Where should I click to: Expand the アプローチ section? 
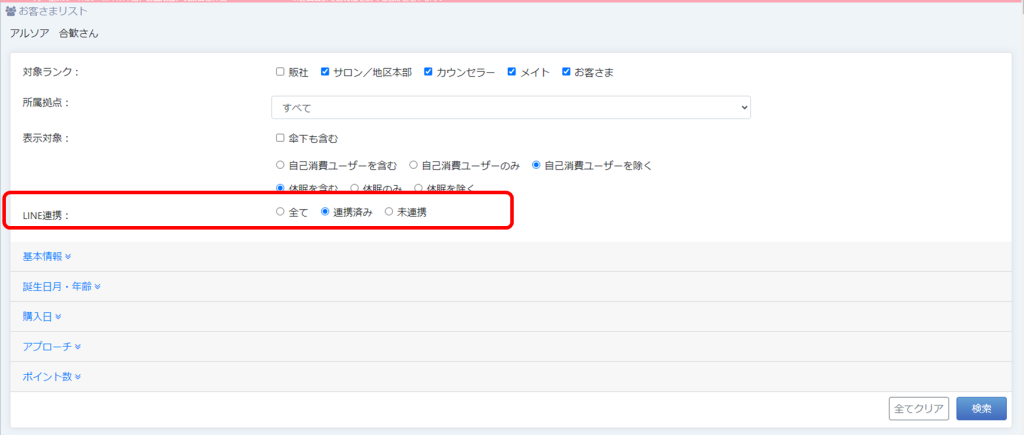[x=51, y=347]
